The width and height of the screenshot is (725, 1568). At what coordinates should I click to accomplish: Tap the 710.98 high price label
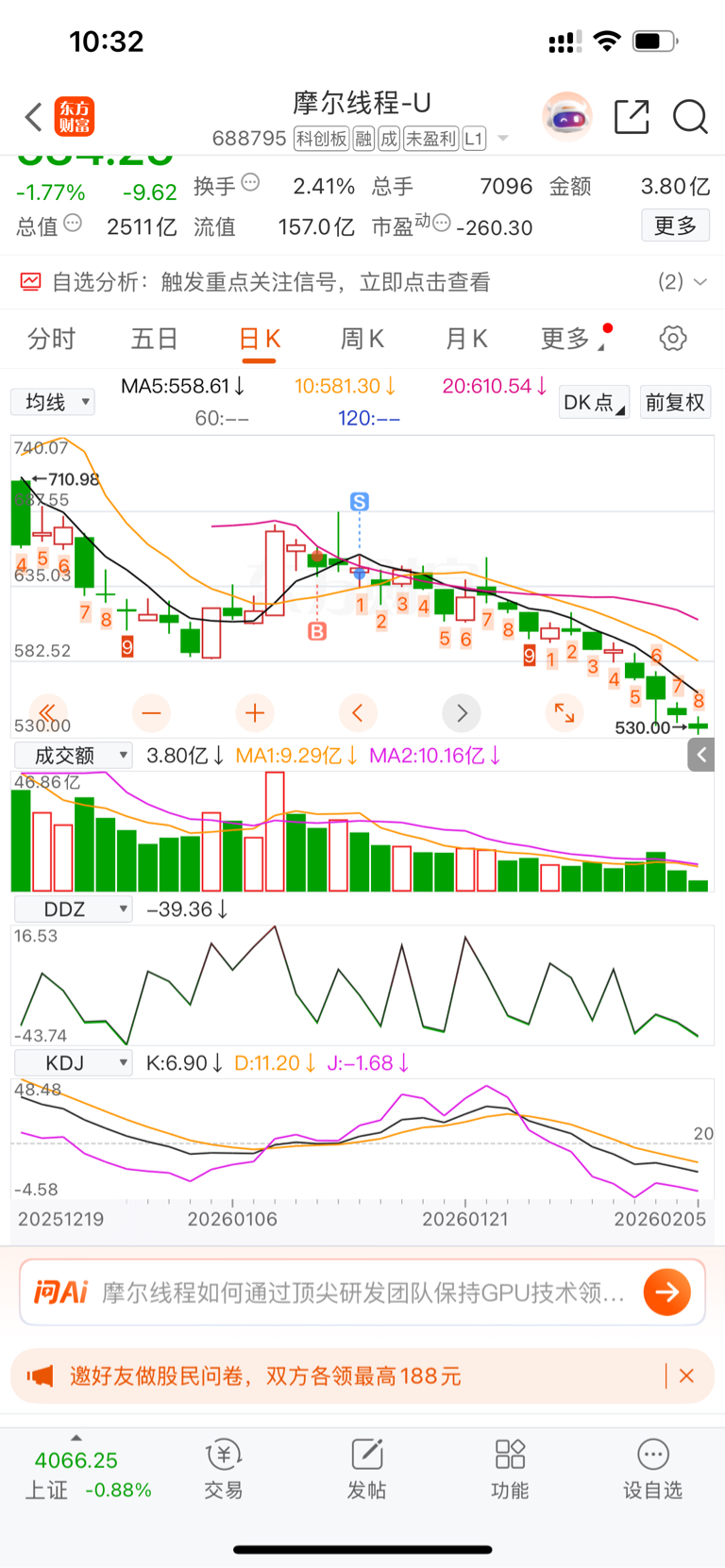(x=74, y=479)
